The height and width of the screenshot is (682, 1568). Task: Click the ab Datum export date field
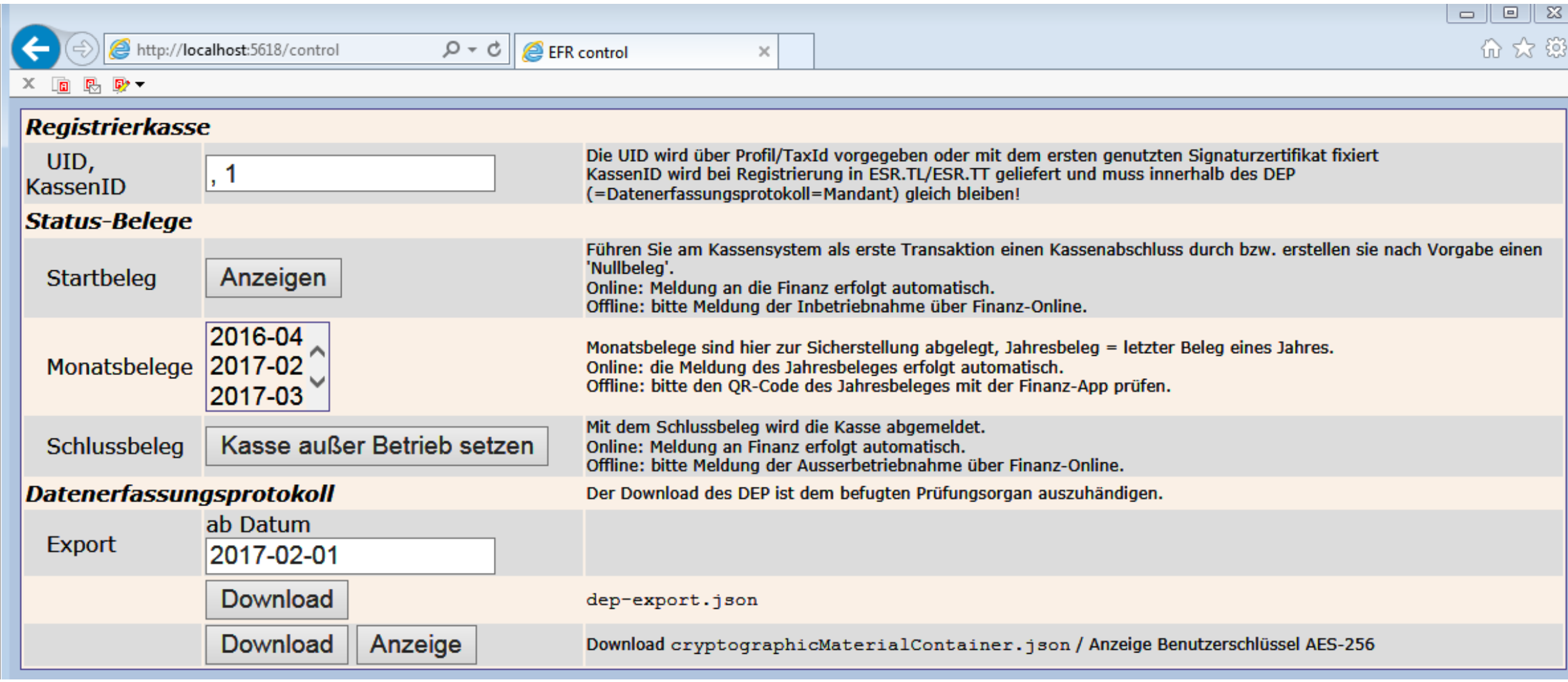pos(350,555)
